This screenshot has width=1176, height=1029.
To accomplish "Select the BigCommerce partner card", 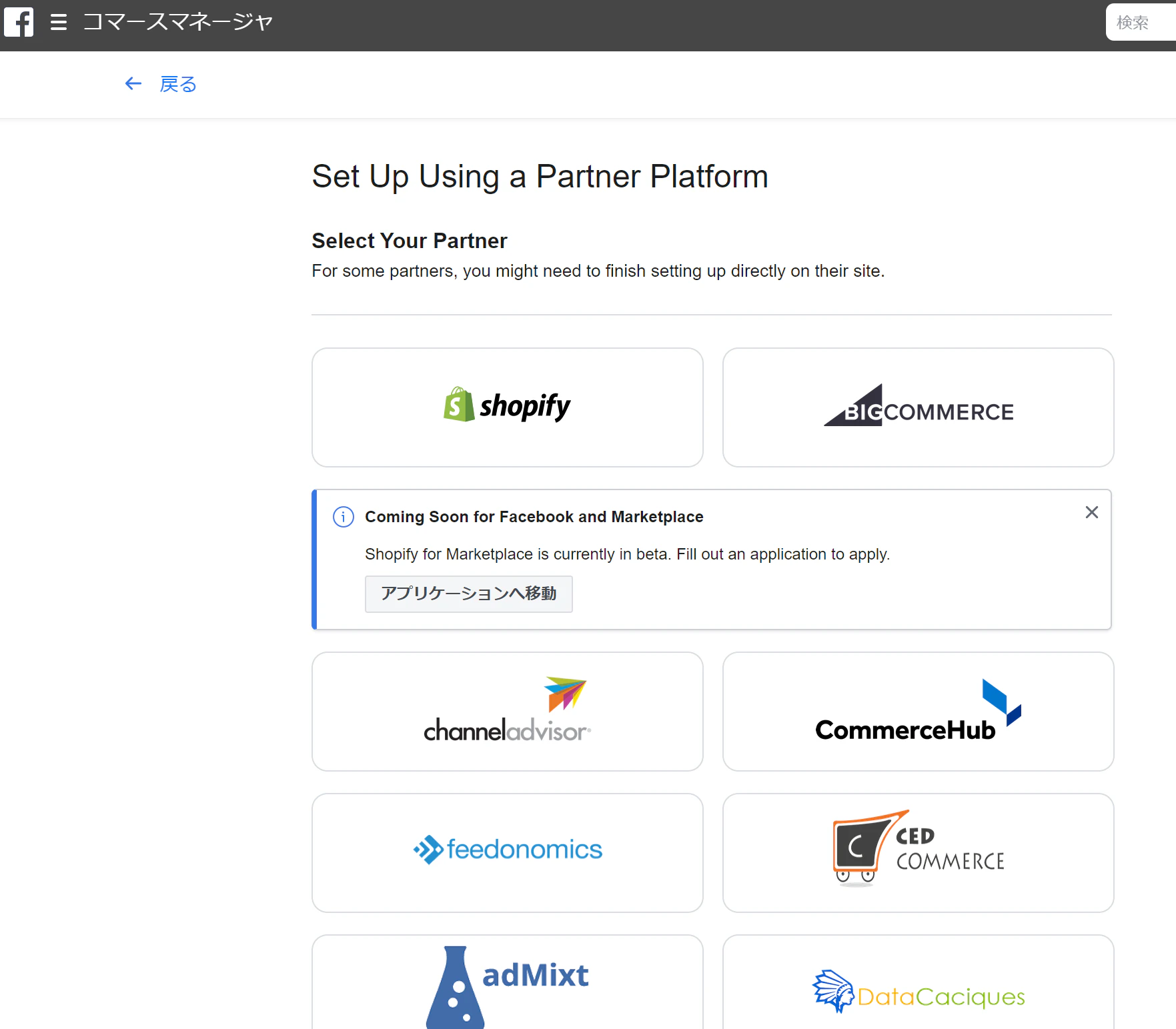I will click(919, 407).
